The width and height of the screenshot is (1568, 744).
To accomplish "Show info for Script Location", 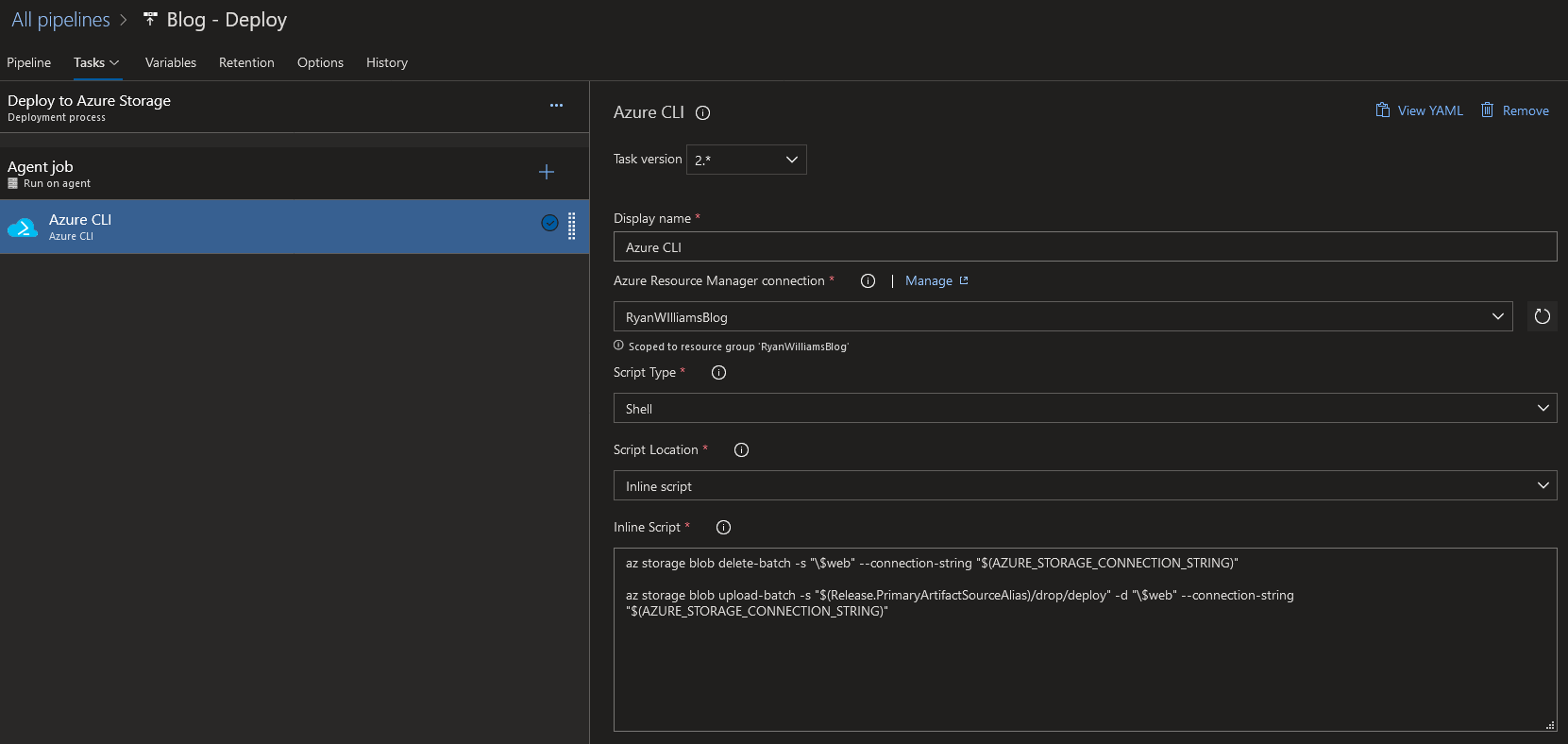I will pyautogui.click(x=741, y=450).
